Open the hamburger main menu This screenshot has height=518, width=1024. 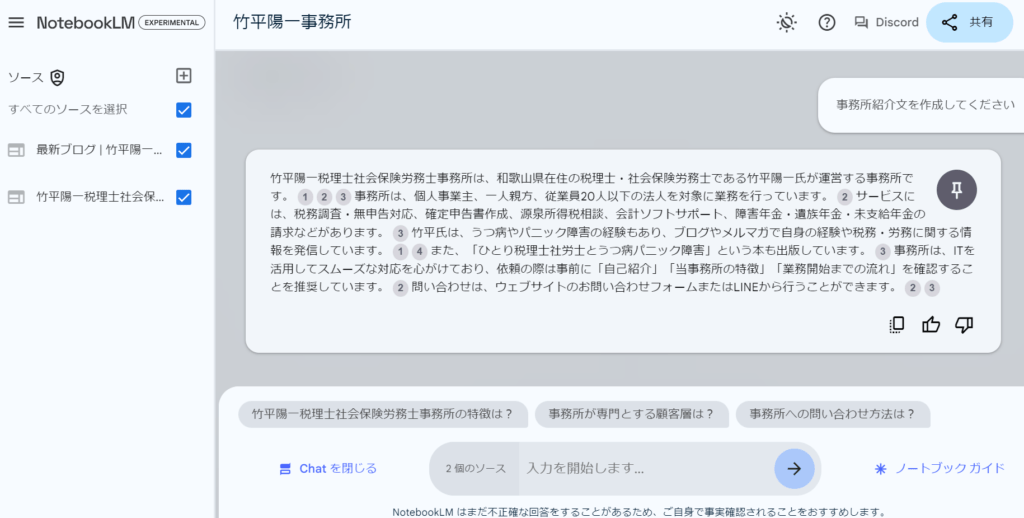pyautogui.click(x=16, y=22)
